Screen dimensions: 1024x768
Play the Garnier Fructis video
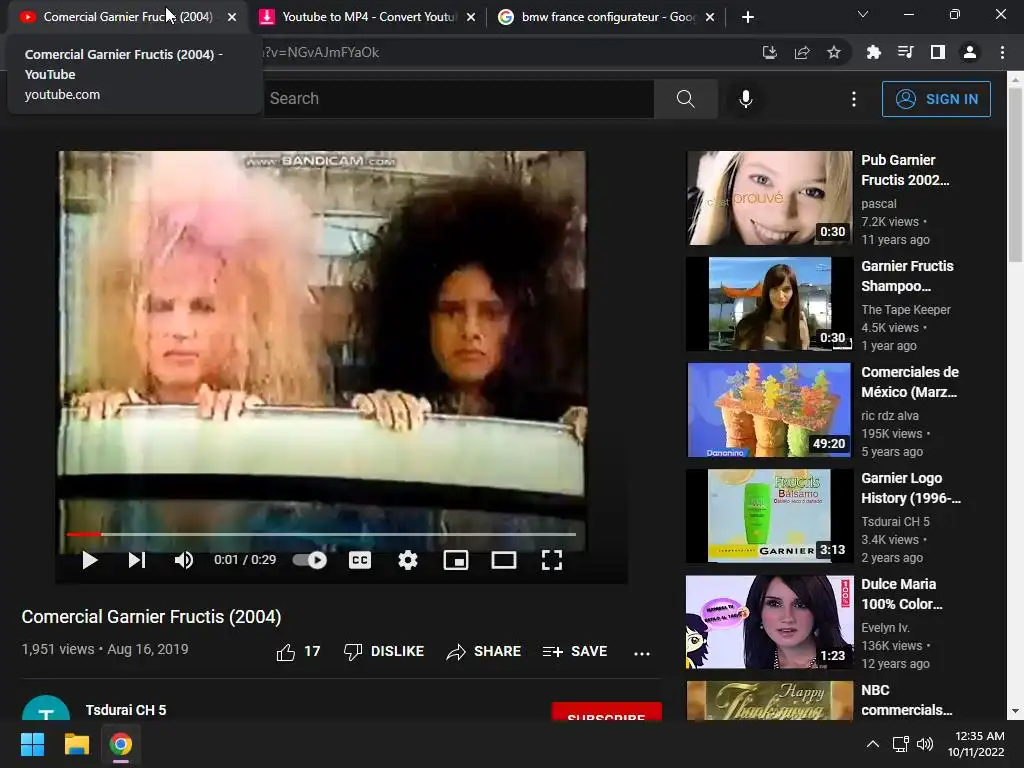[89, 560]
